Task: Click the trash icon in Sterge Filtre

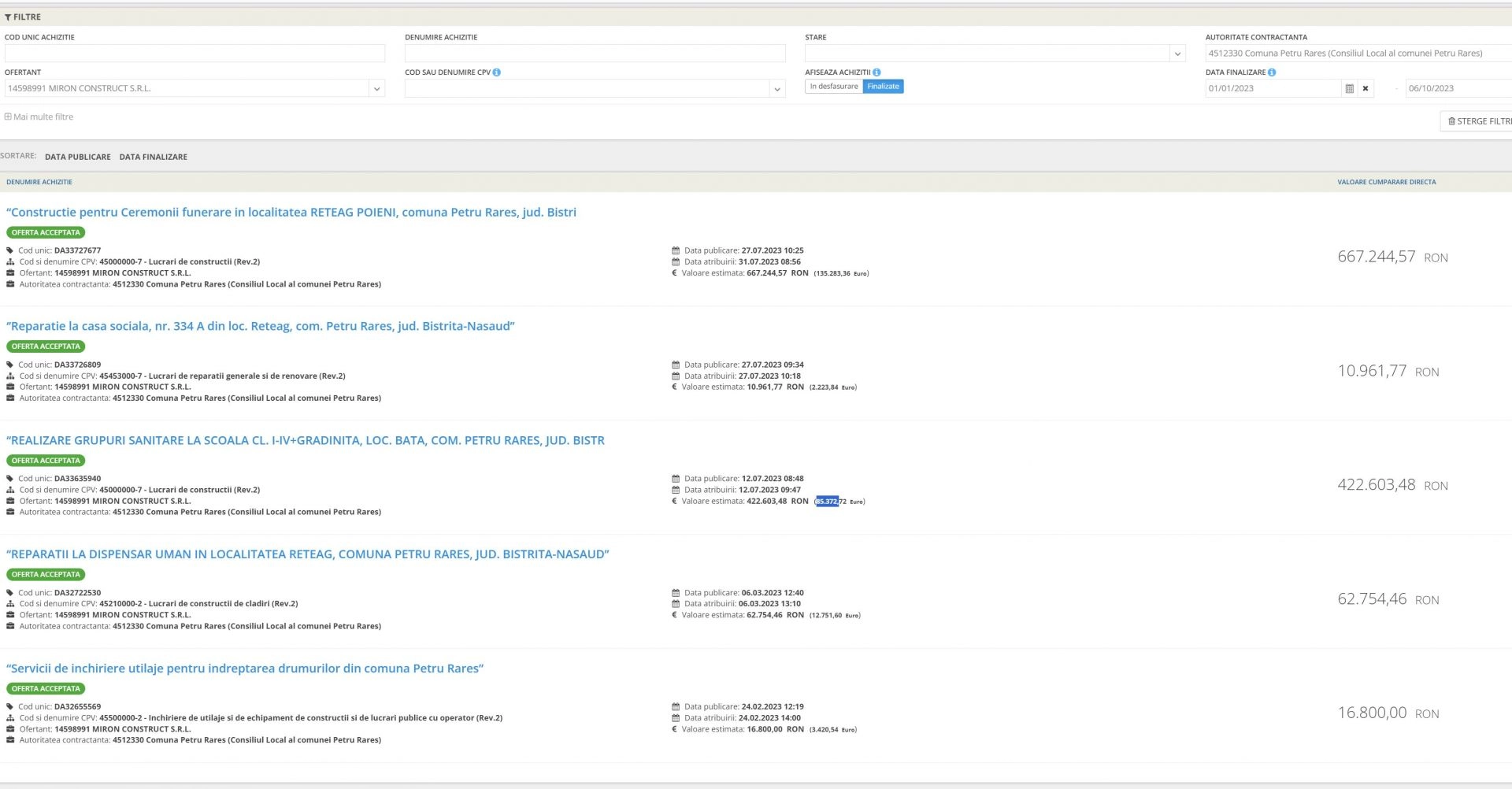Action: (x=1451, y=121)
